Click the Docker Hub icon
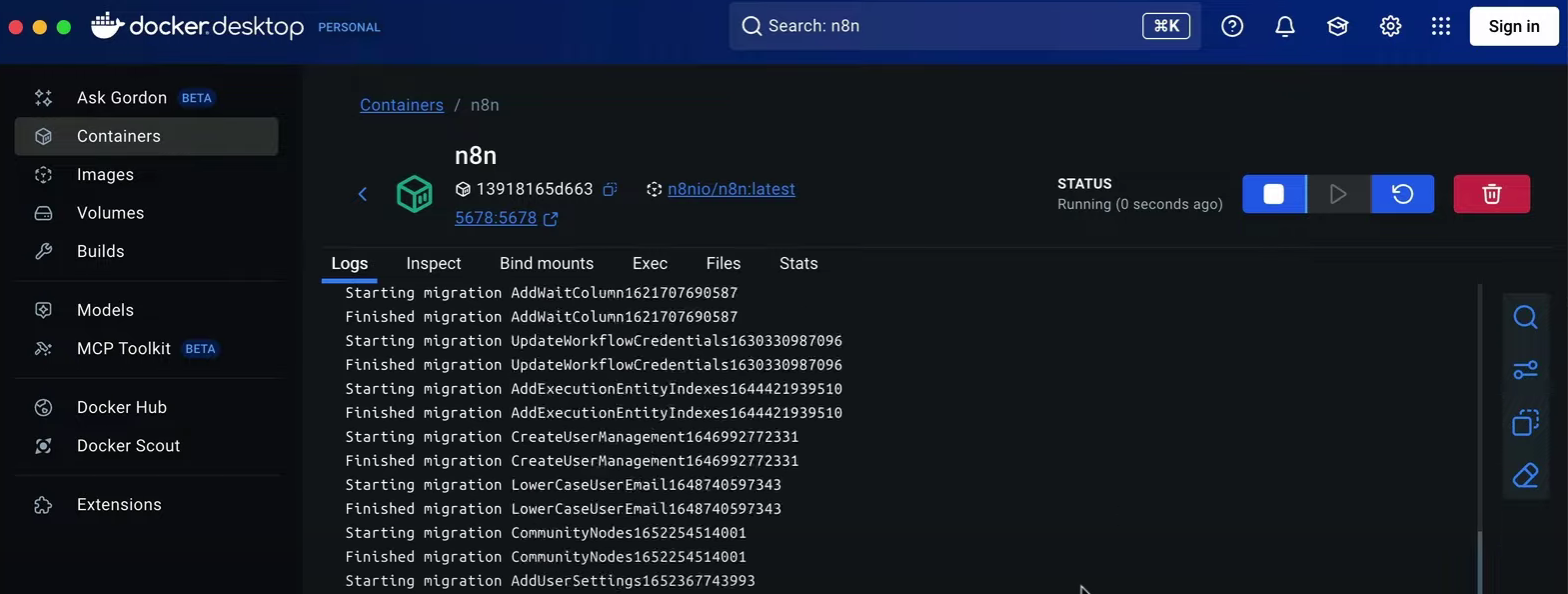Screen dimensions: 1568x594 43,407
